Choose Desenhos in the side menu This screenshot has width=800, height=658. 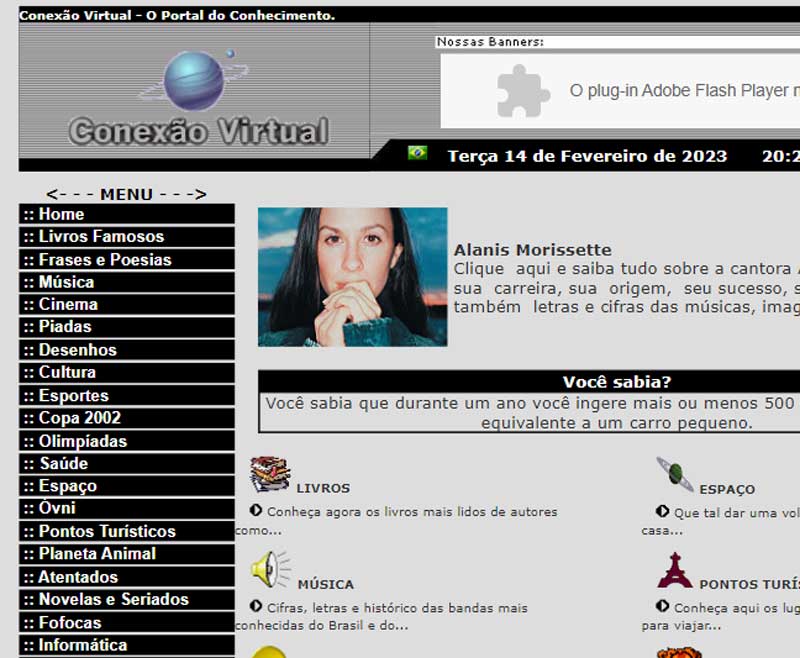127,350
